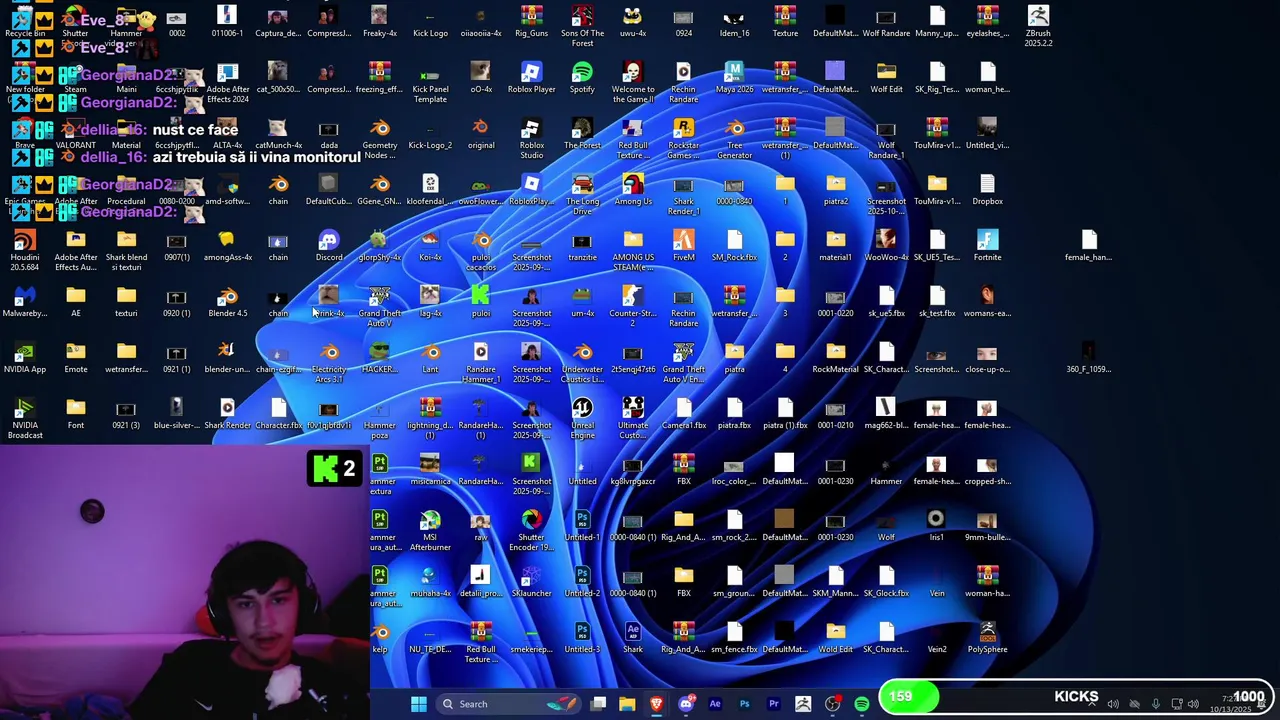Select the Roblox Studio desktop icon

[x=531, y=139]
